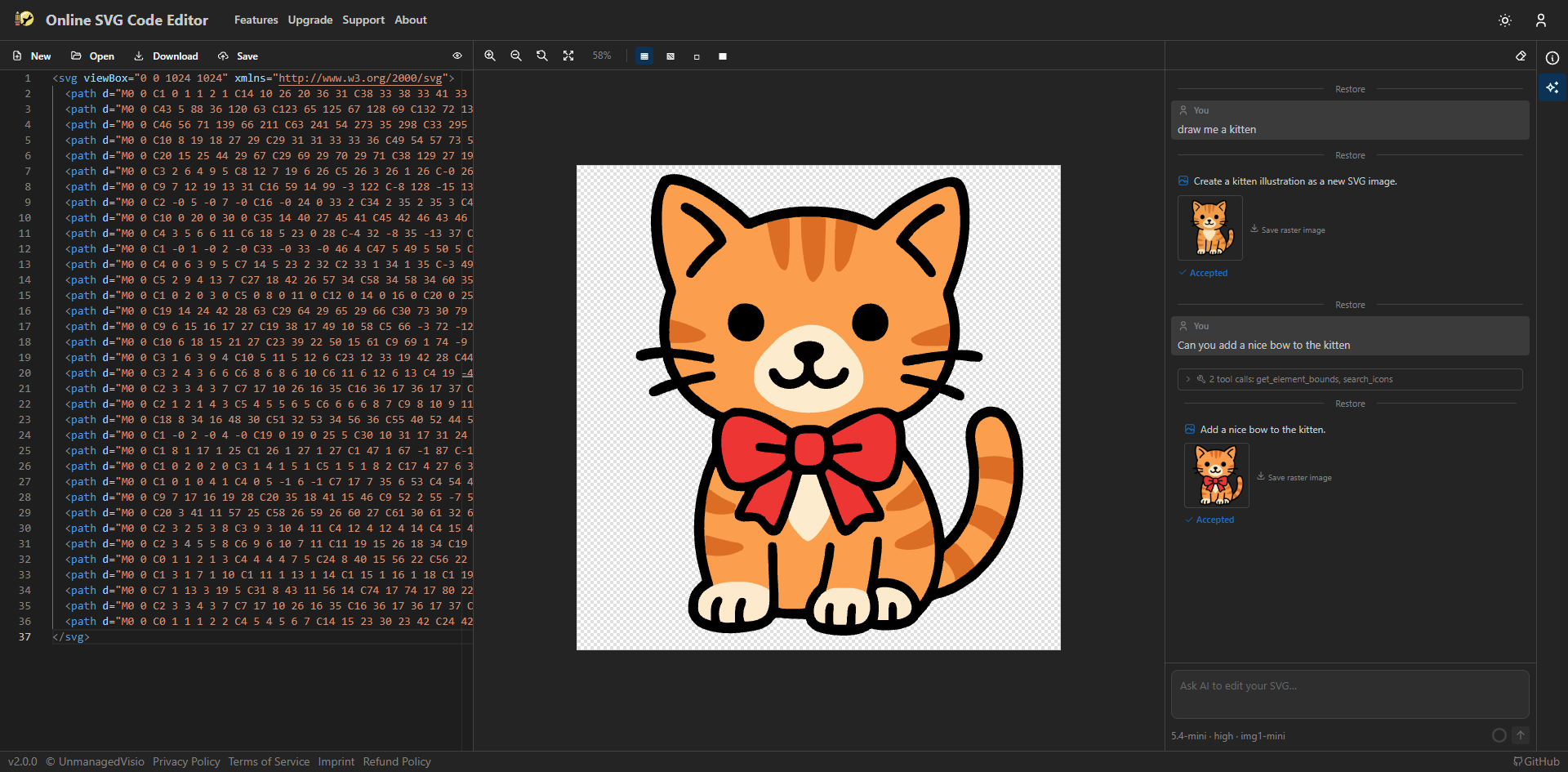Toggle the light/dark theme sun icon

1505,20
